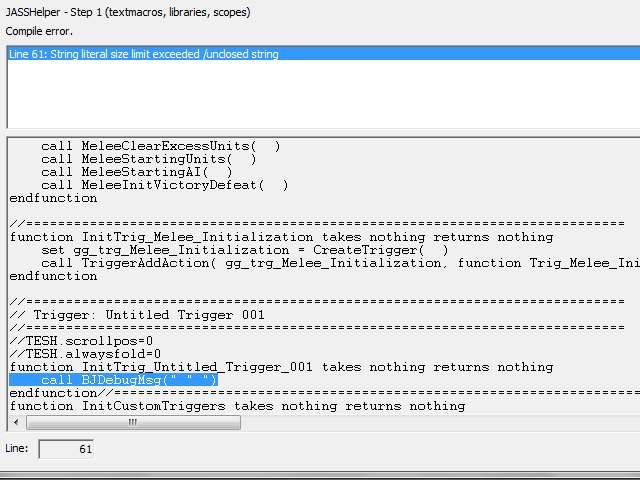
Task: Click the call MeleeStartingAI code line
Action: tap(137, 172)
